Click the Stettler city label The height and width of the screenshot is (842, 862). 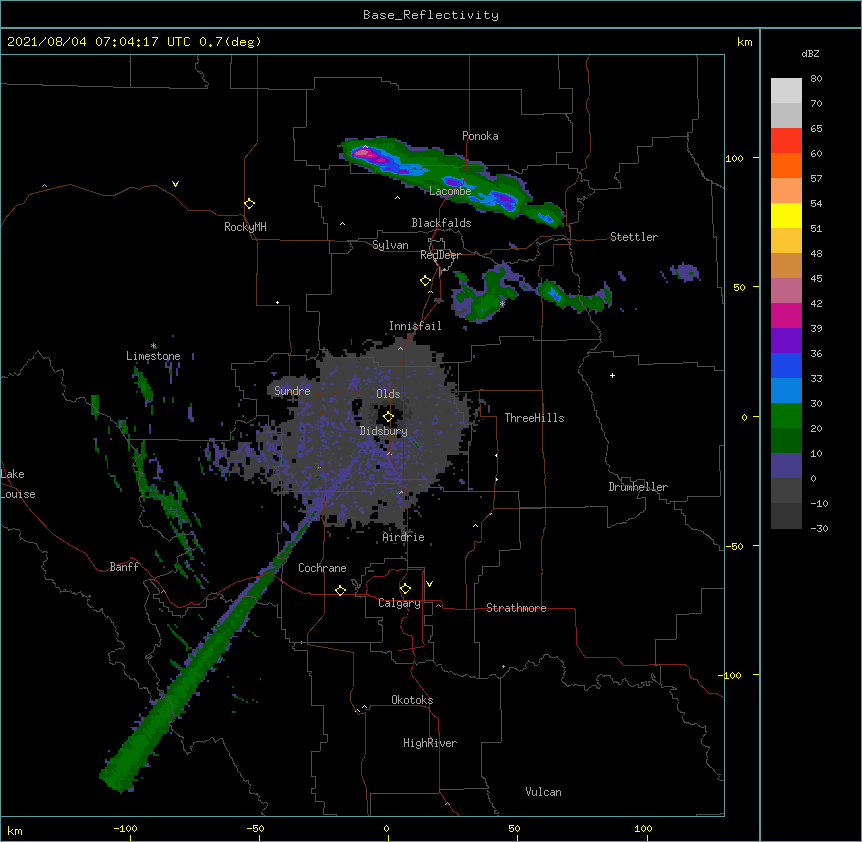click(x=634, y=237)
